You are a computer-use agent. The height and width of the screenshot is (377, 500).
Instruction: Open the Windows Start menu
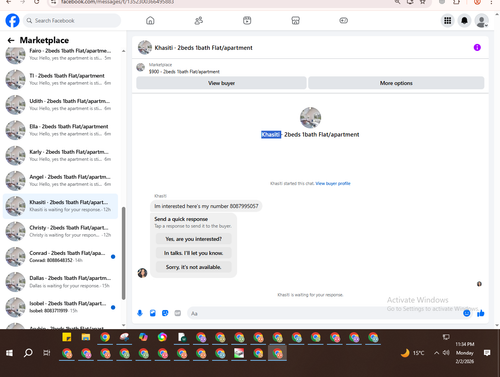9,353
